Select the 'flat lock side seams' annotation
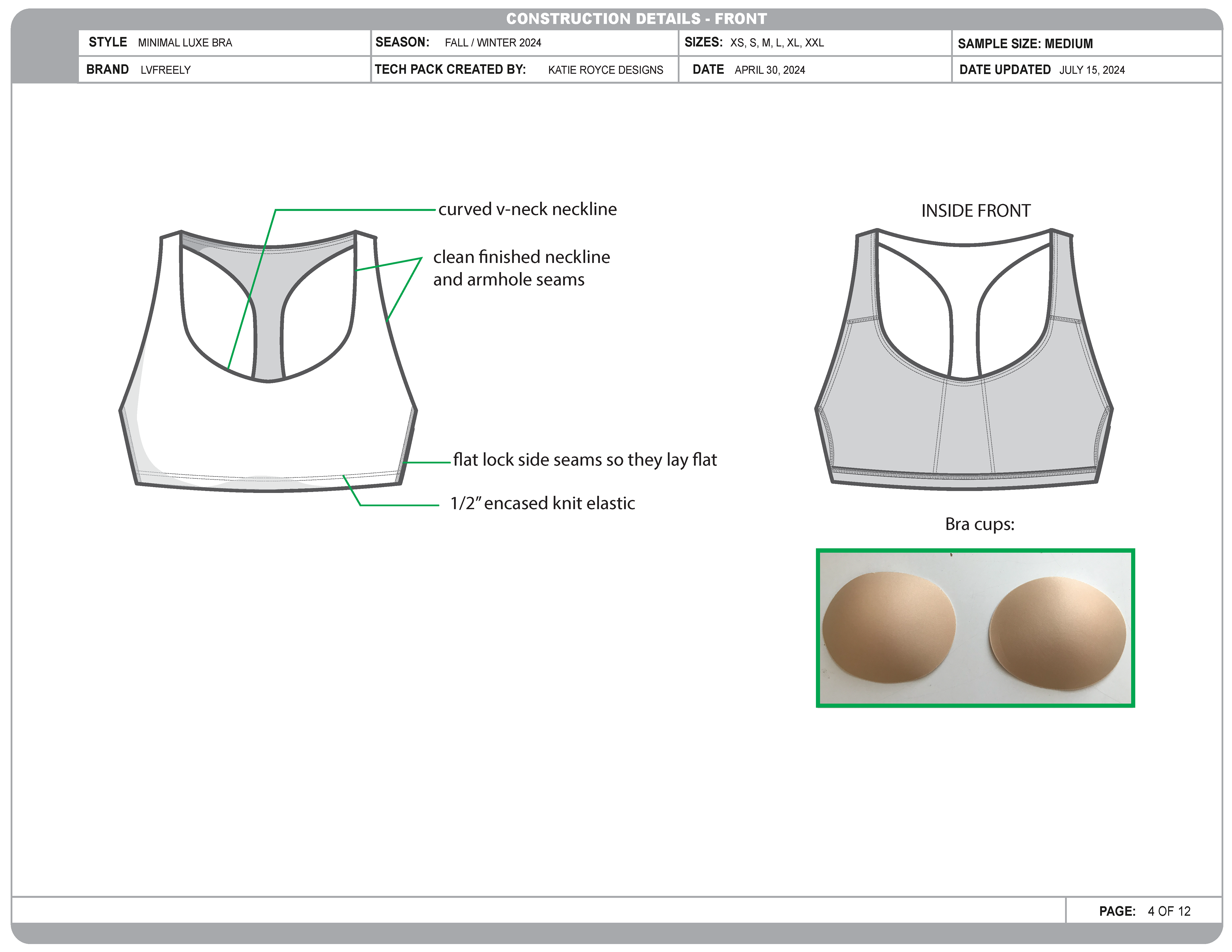This screenshot has width=1232, height=952. coord(585,460)
